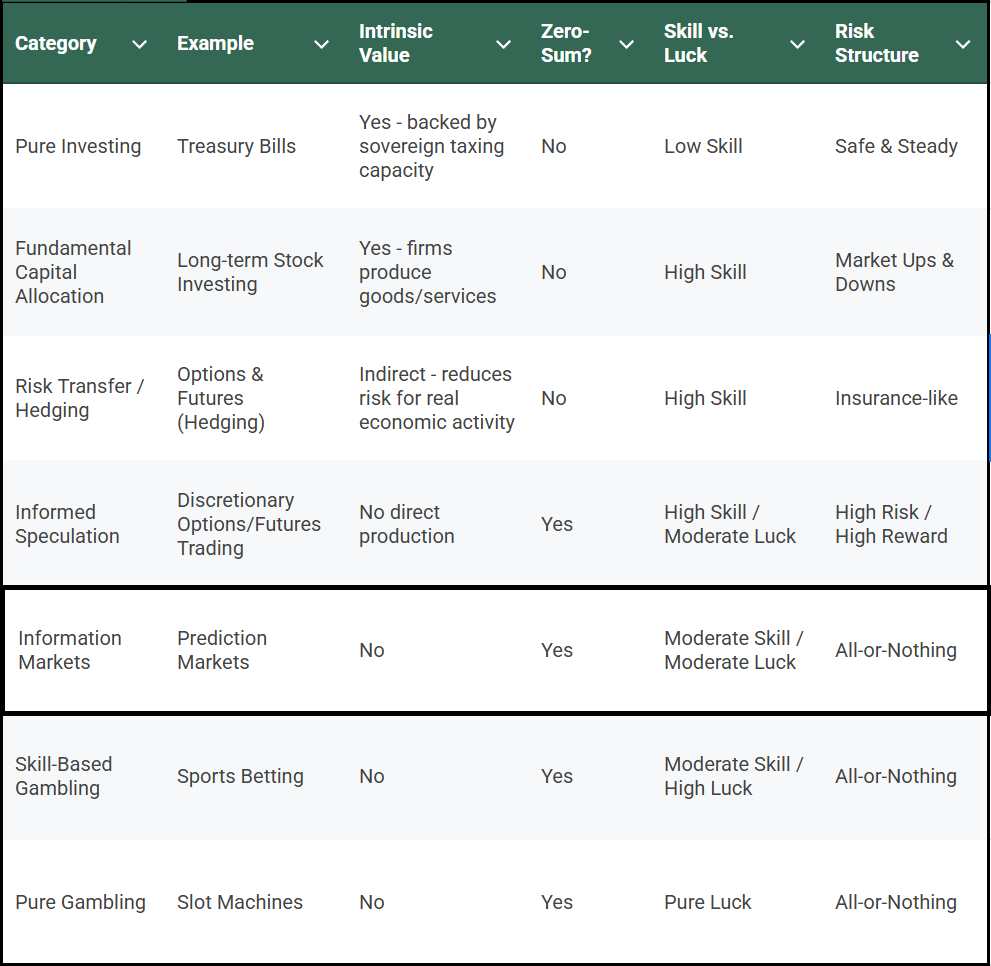This screenshot has height=966, width=991.
Task: Select Yes in Informed Speculation row
Action: point(557,523)
